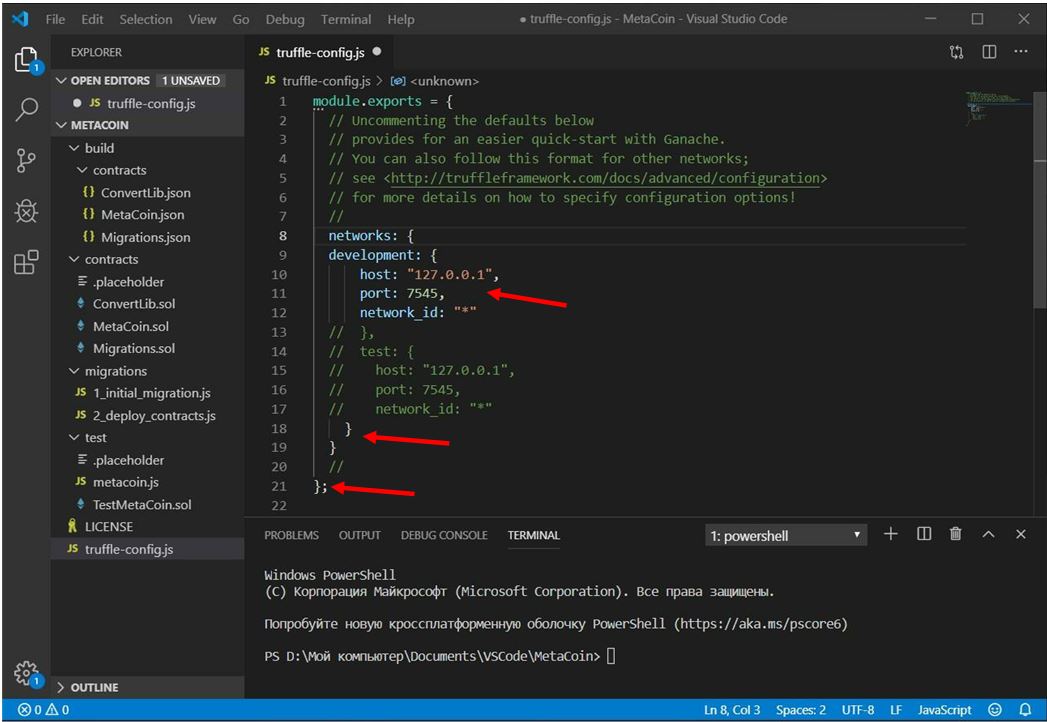
Task: Open the powershell terminal selector dropdown
Action: tap(786, 536)
